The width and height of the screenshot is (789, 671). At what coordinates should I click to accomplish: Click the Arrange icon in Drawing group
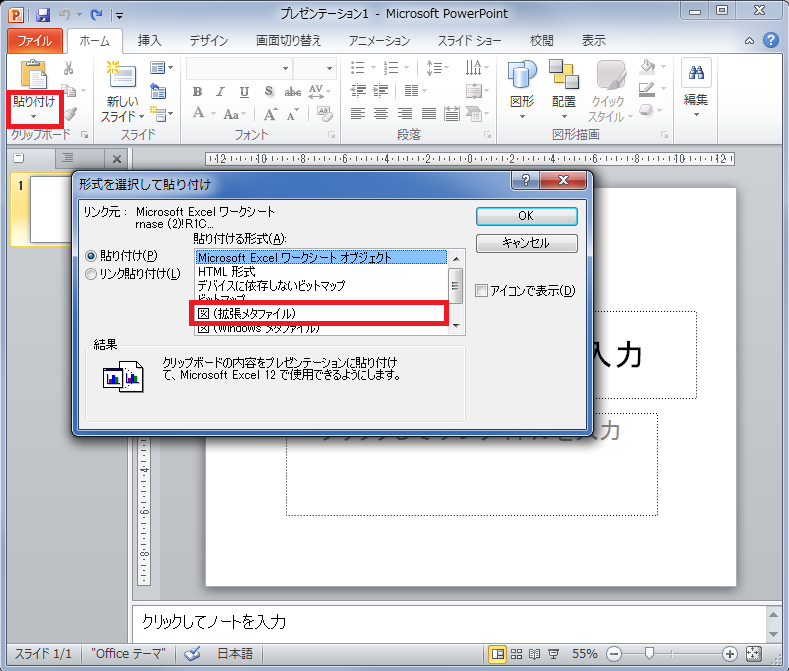point(563,77)
